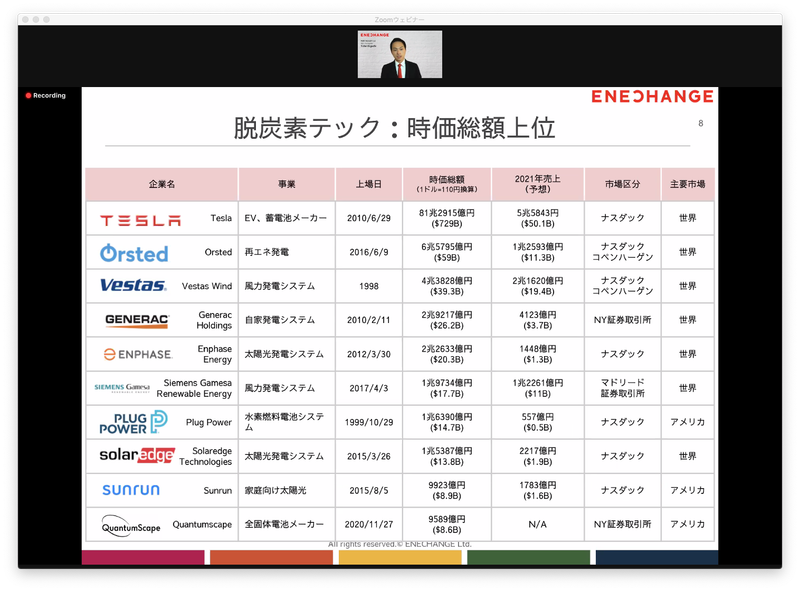Click Plug Power market アメリカ
The height and width of the screenshot is (591, 800).
(687, 422)
